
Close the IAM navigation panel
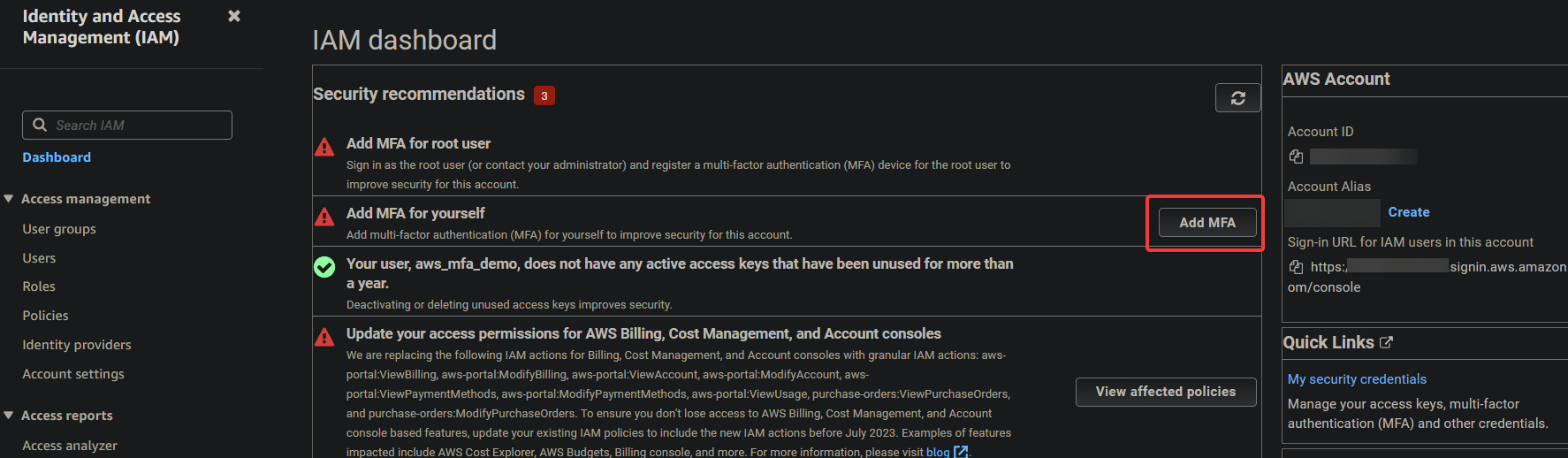click(234, 16)
